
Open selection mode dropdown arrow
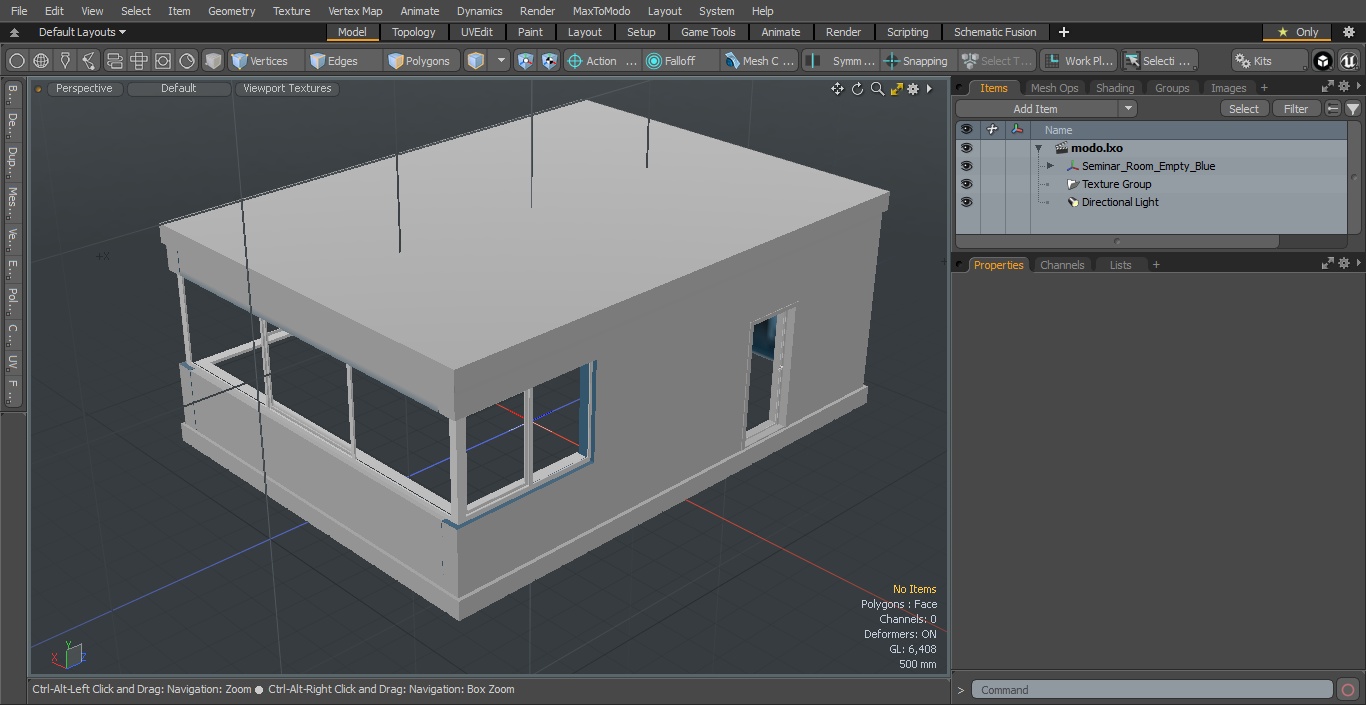coord(501,61)
